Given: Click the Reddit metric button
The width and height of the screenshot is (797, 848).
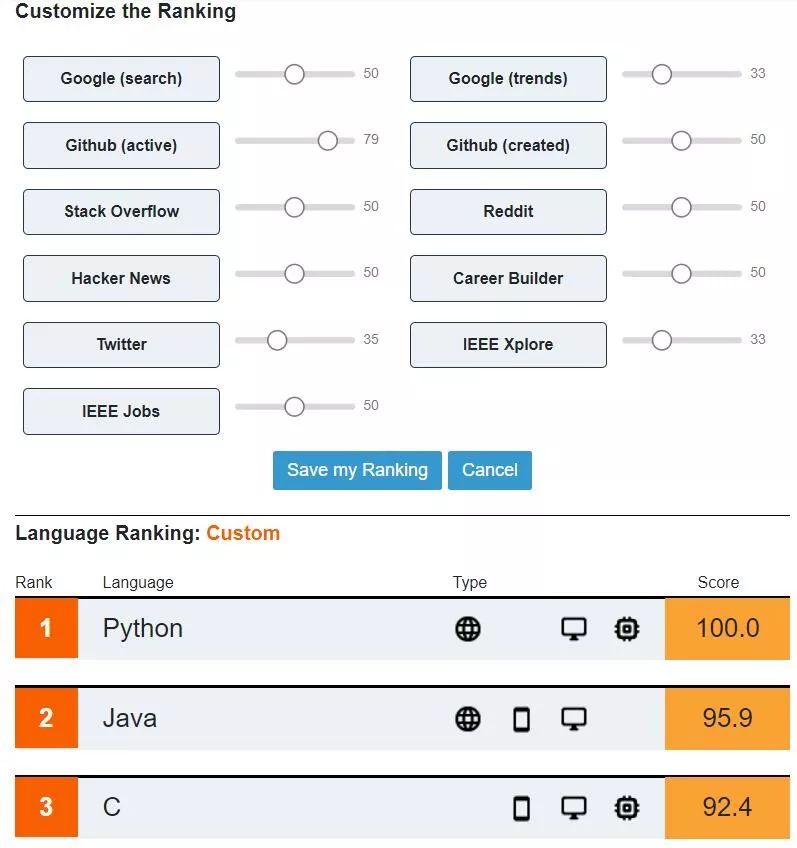Looking at the screenshot, I should coord(508,212).
